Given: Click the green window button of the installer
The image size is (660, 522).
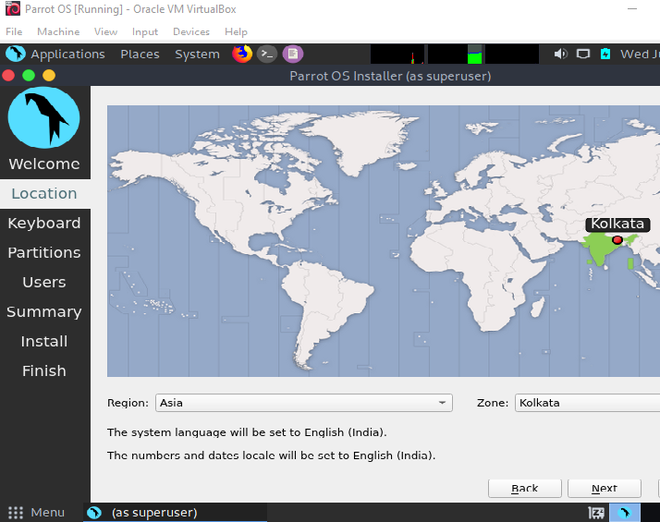Looking at the screenshot, I should click(x=29, y=76).
